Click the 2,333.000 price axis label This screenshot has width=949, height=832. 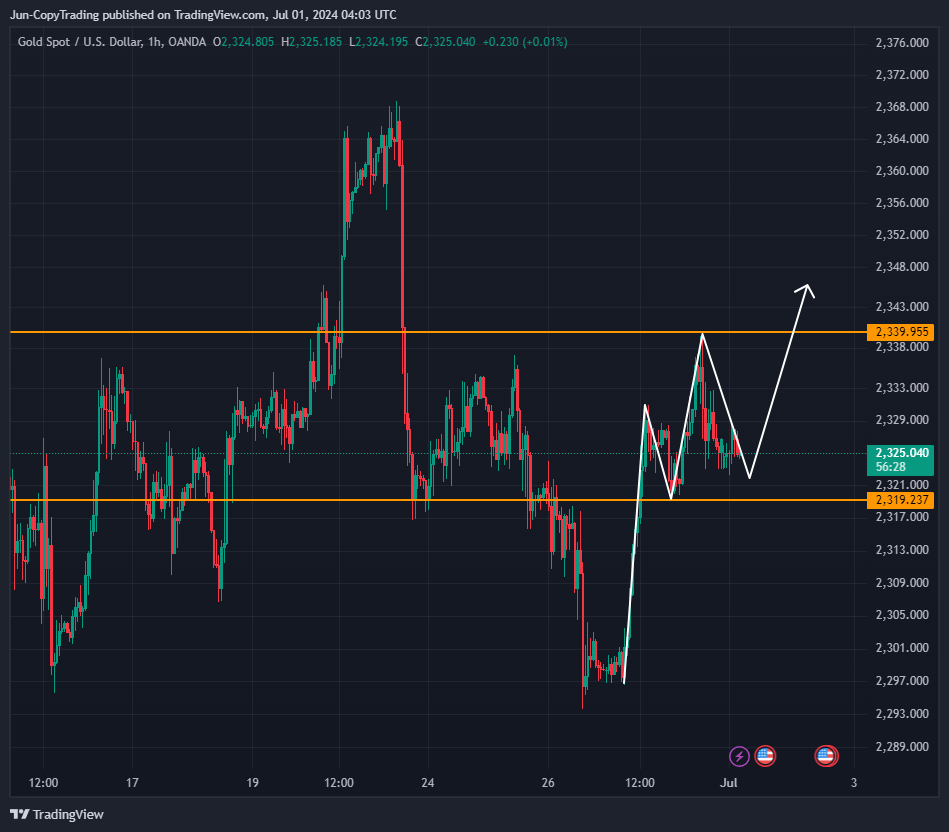(902, 388)
